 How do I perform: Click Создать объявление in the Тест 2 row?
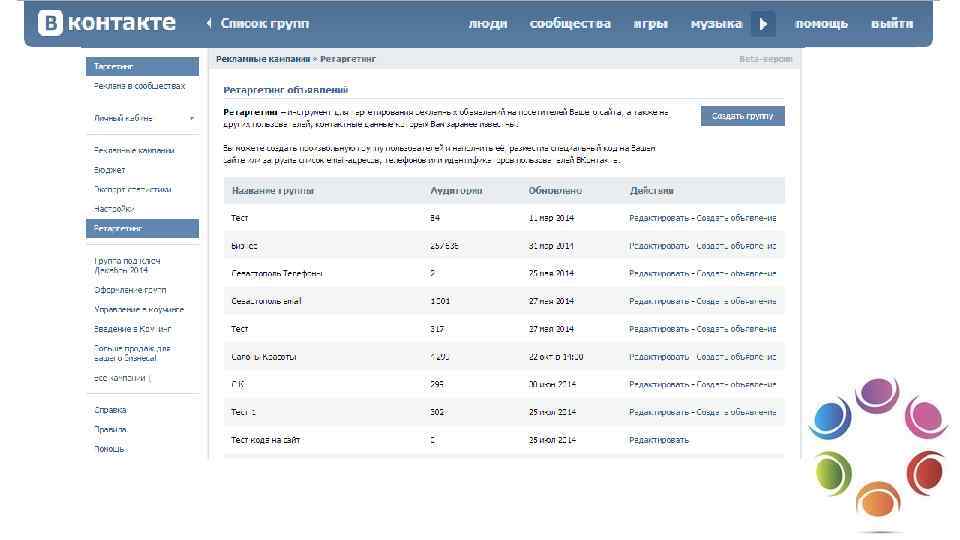[737, 412]
